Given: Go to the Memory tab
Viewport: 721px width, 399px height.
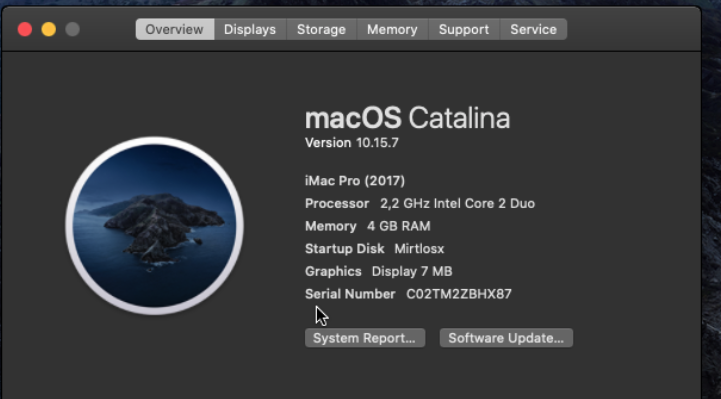Looking at the screenshot, I should coord(392,29).
